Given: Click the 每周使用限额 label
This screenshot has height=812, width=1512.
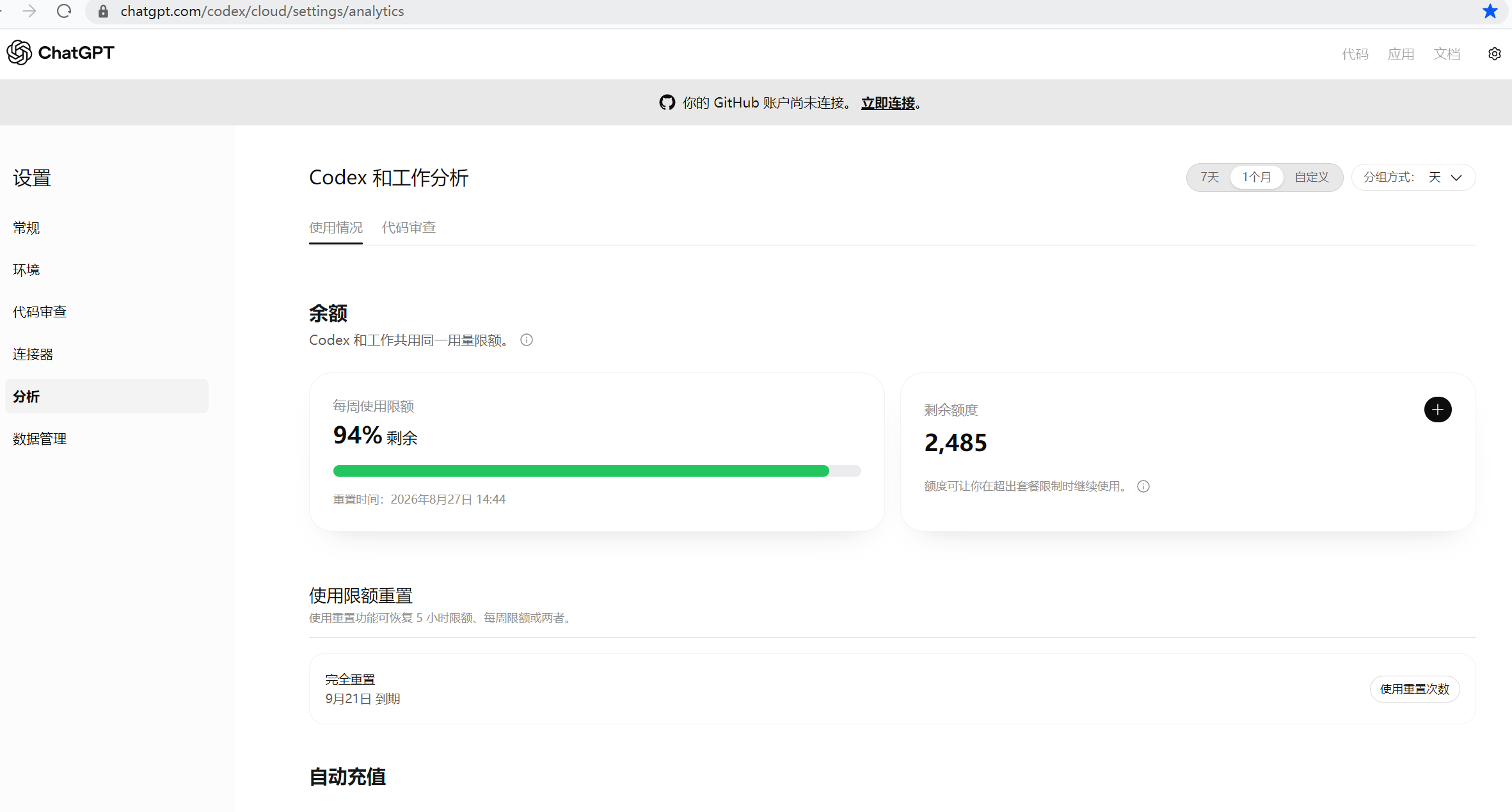Looking at the screenshot, I should tap(374, 406).
